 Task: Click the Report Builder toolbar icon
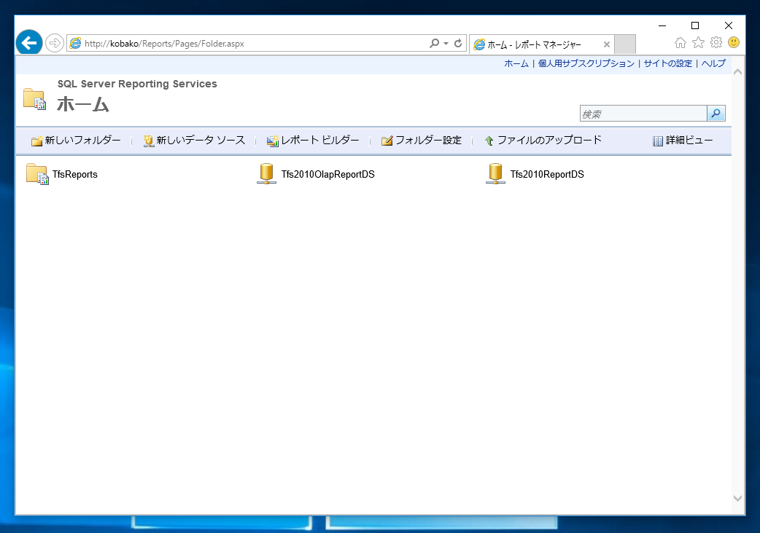click(x=272, y=141)
